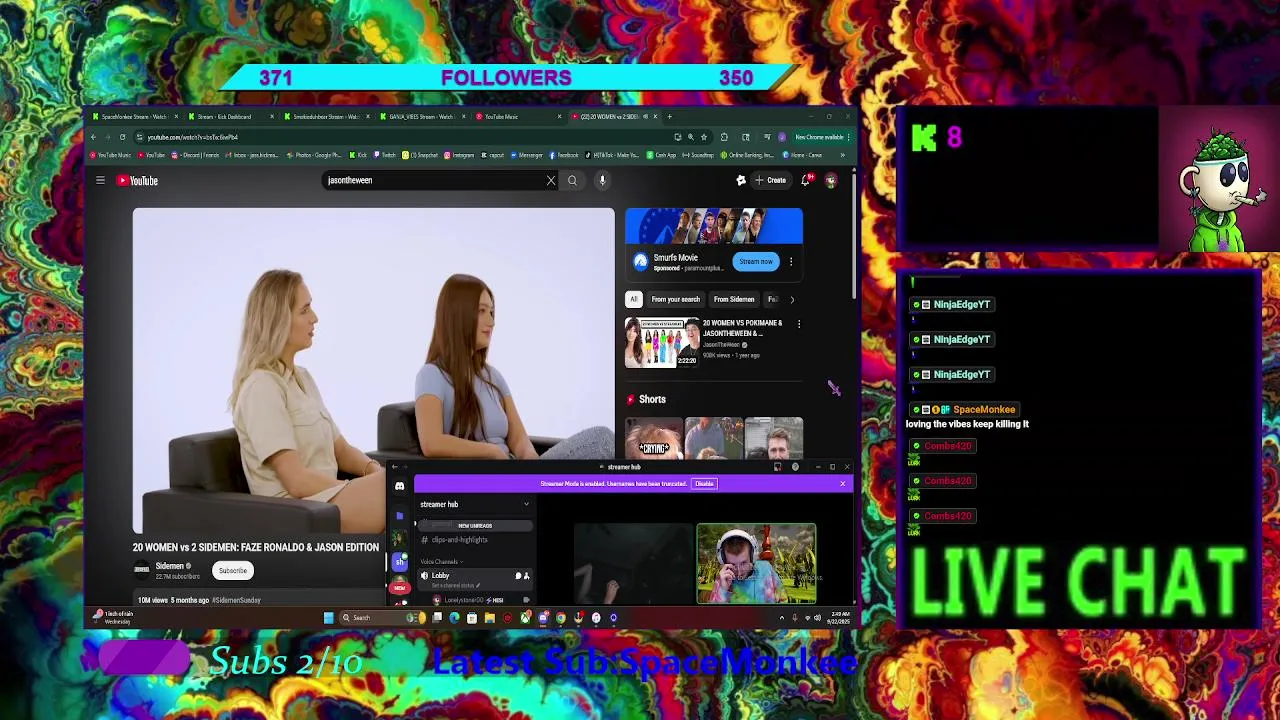1280x720 pixels.
Task: Open Discord home logo button
Action: (399, 486)
